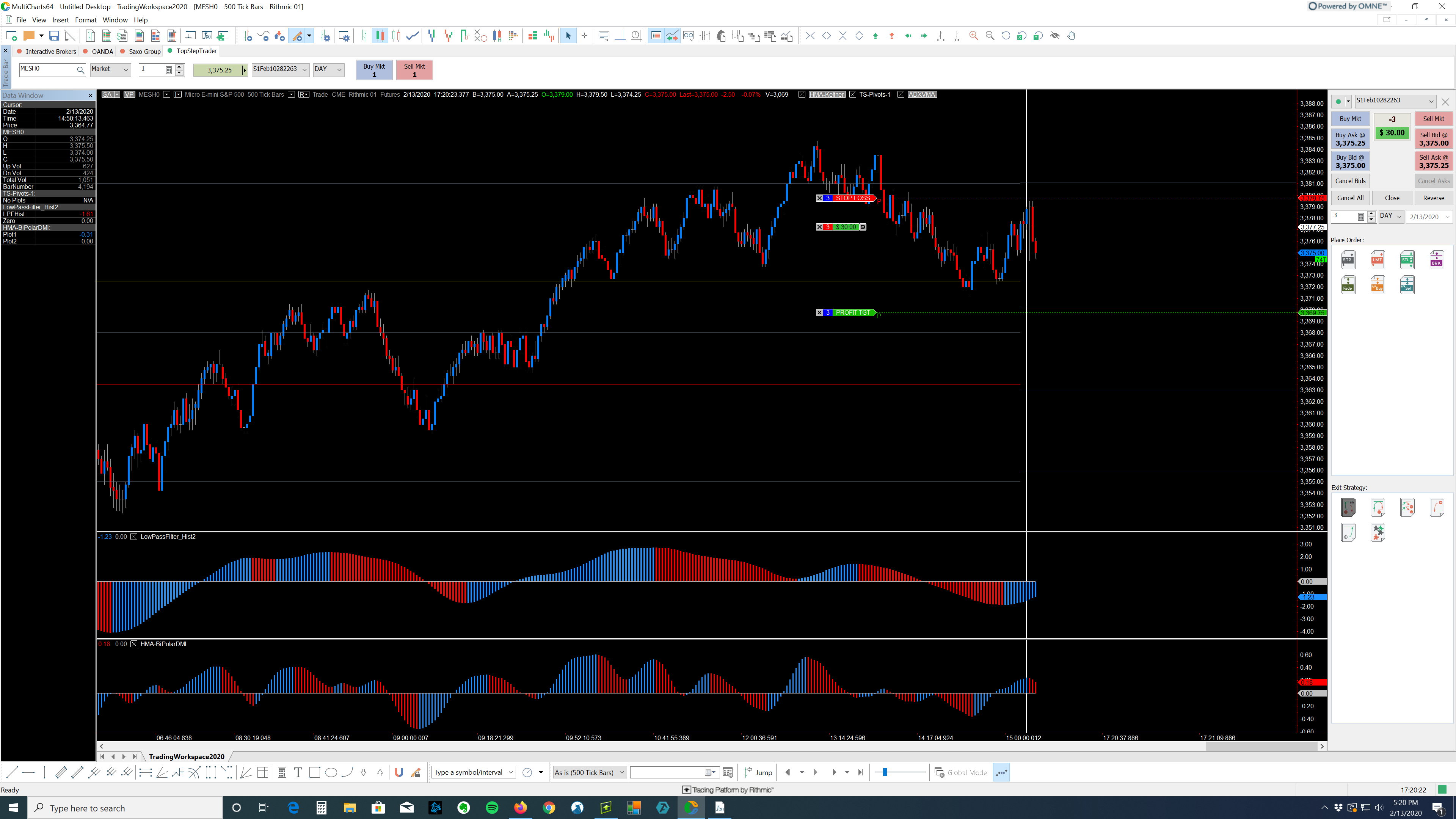This screenshot has height=819, width=1456.
Task: Click the Cancel Bids button
Action: pyautogui.click(x=1350, y=181)
